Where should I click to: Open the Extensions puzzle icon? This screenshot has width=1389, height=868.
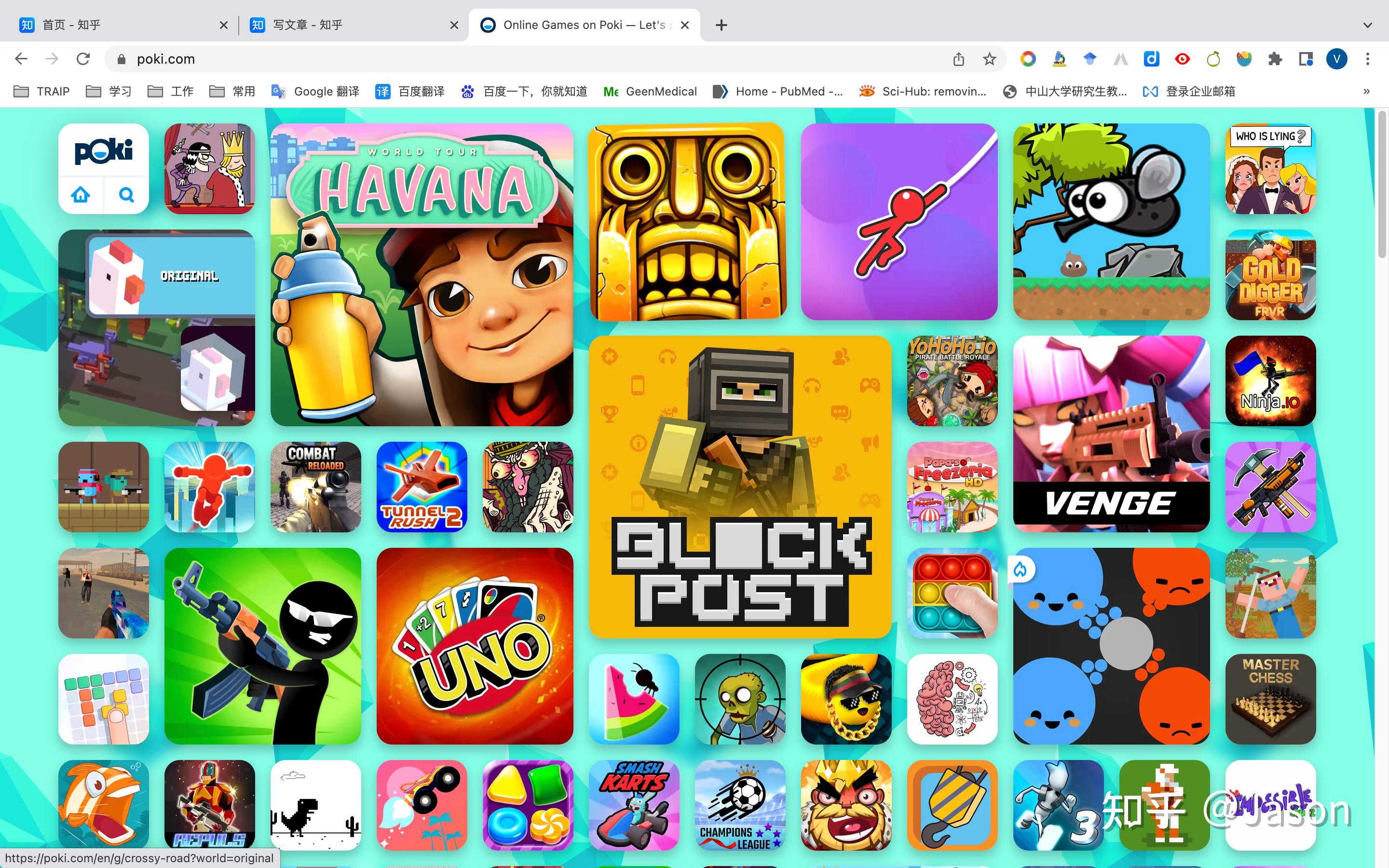(1275, 59)
